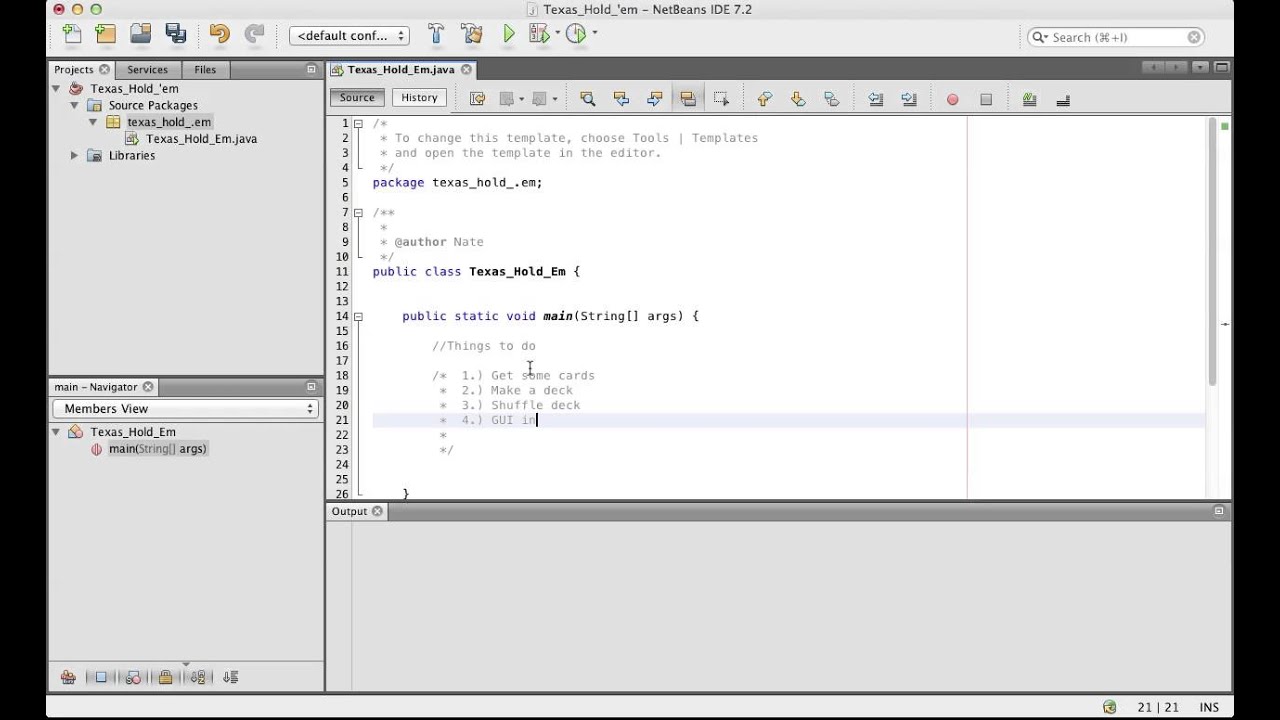Click Toggle Bookmark icon
The image size is (1280, 720).
(x=831, y=99)
